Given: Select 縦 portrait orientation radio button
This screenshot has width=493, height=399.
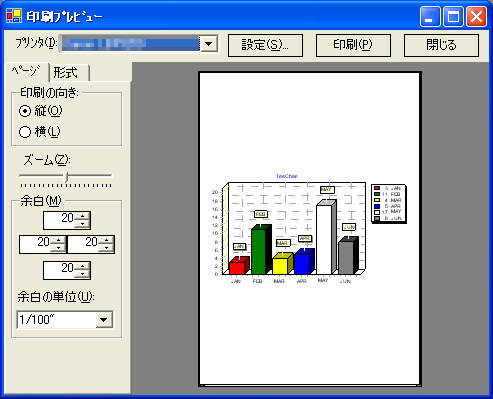Looking at the screenshot, I should tap(25, 111).
